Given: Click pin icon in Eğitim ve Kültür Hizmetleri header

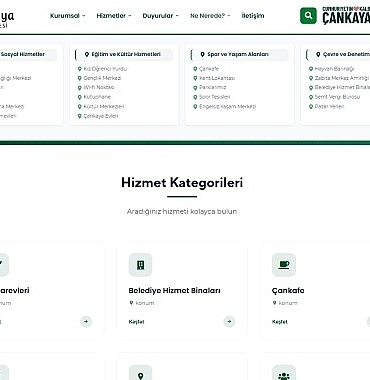Looking at the screenshot, I should click(x=87, y=54).
